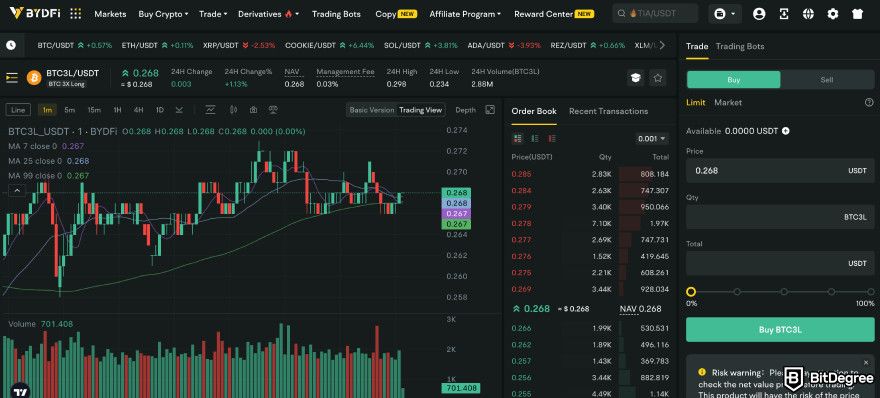Viewport: 880px width, 398px height.
Task: Open the apps grid menu beside BYDFi logo
Action: click(x=75, y=14)
